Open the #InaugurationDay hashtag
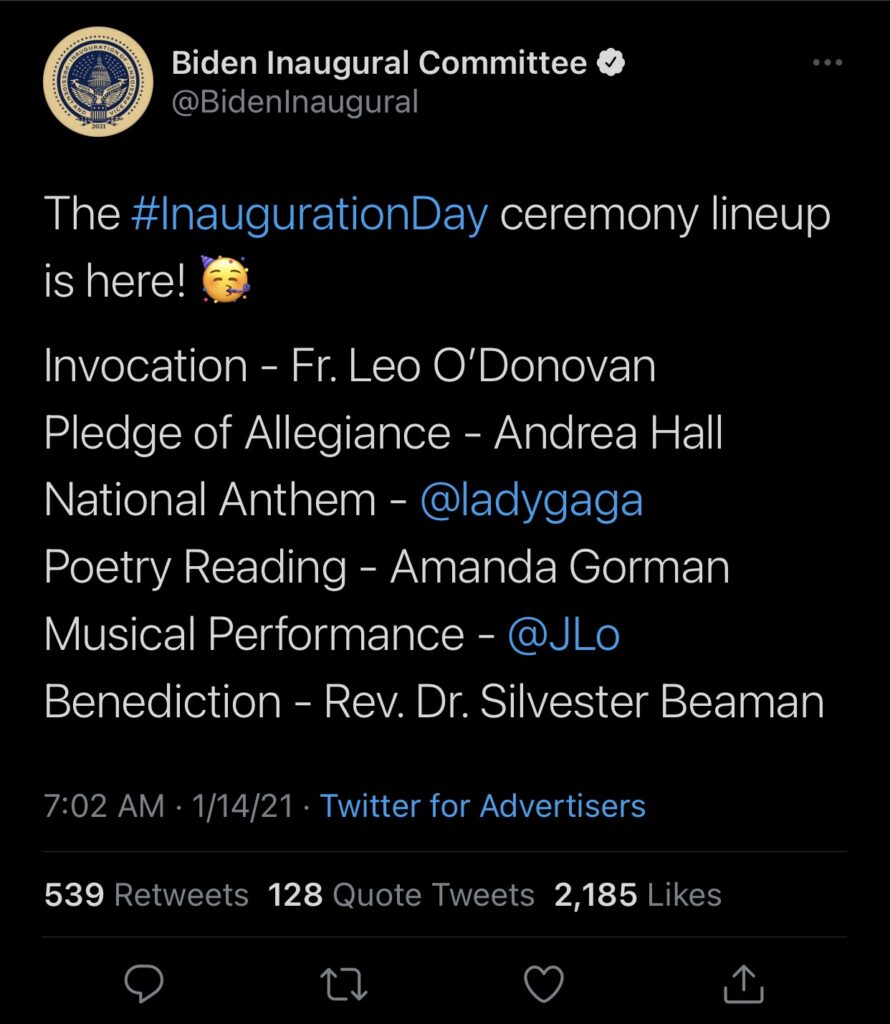Viewport: 890px width, 1024px height. (310, 216)
